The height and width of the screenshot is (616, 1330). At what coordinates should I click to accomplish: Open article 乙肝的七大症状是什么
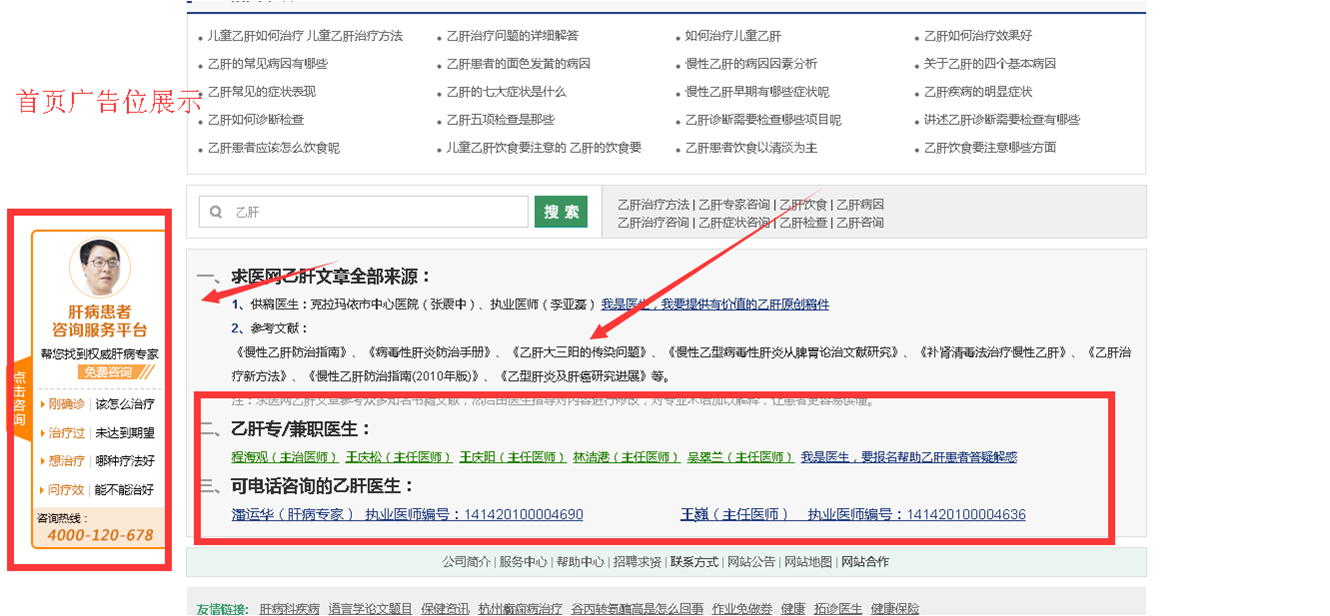506,92
